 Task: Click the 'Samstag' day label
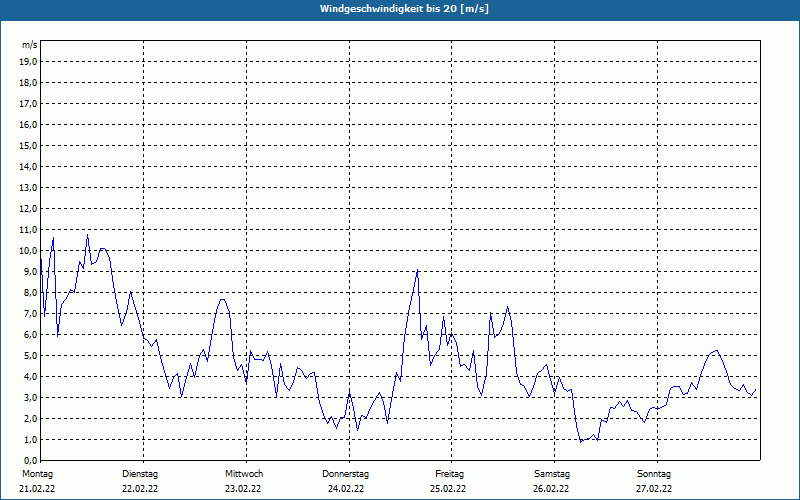[x=552, y=474]
